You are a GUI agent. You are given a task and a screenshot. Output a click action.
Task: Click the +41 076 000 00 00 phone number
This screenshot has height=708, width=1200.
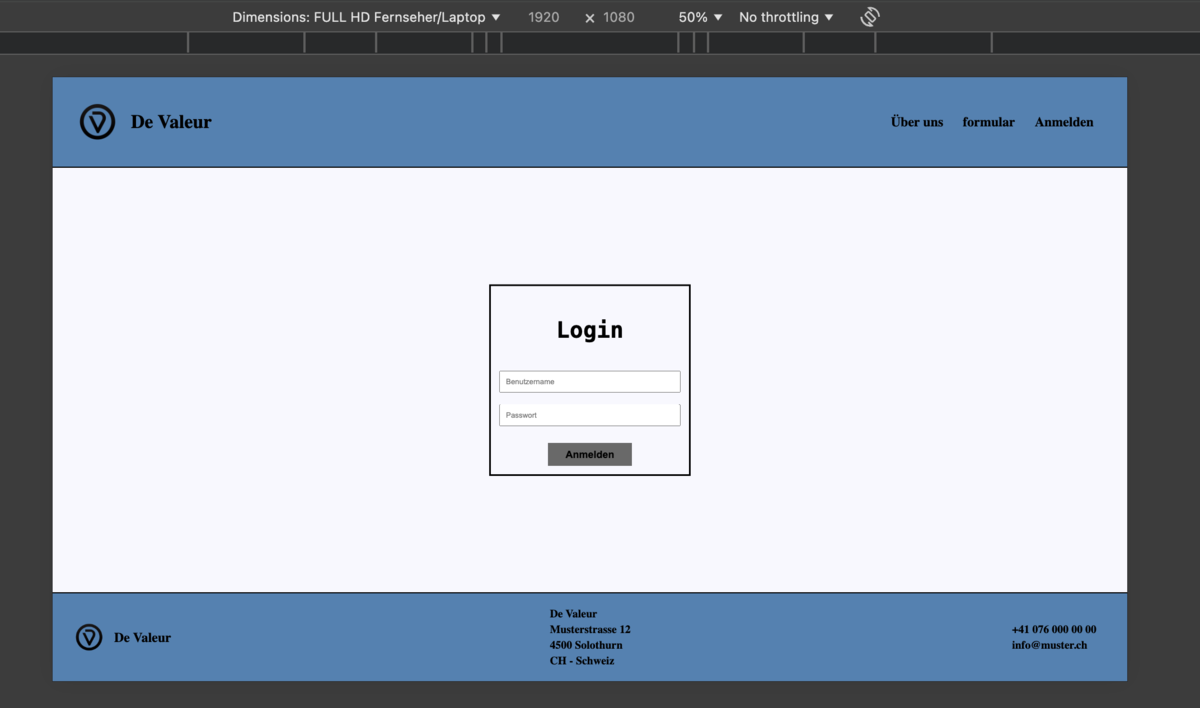pos(1053,629)
